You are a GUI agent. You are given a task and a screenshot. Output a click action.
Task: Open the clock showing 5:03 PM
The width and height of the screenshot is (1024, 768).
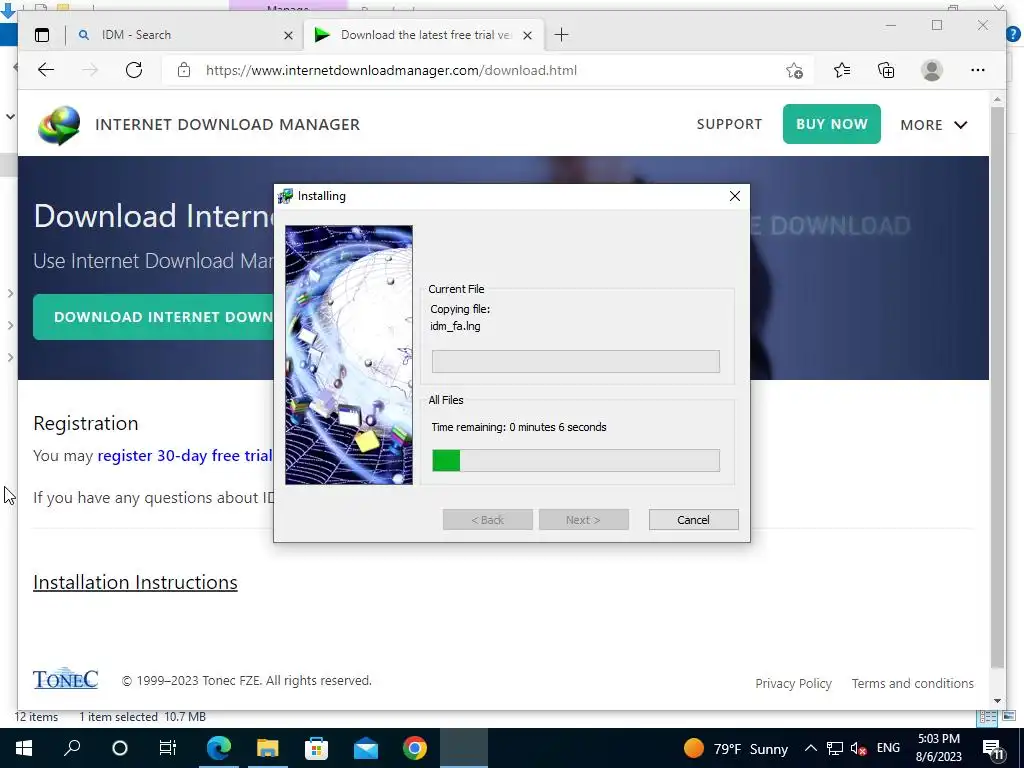pos(938,748)
